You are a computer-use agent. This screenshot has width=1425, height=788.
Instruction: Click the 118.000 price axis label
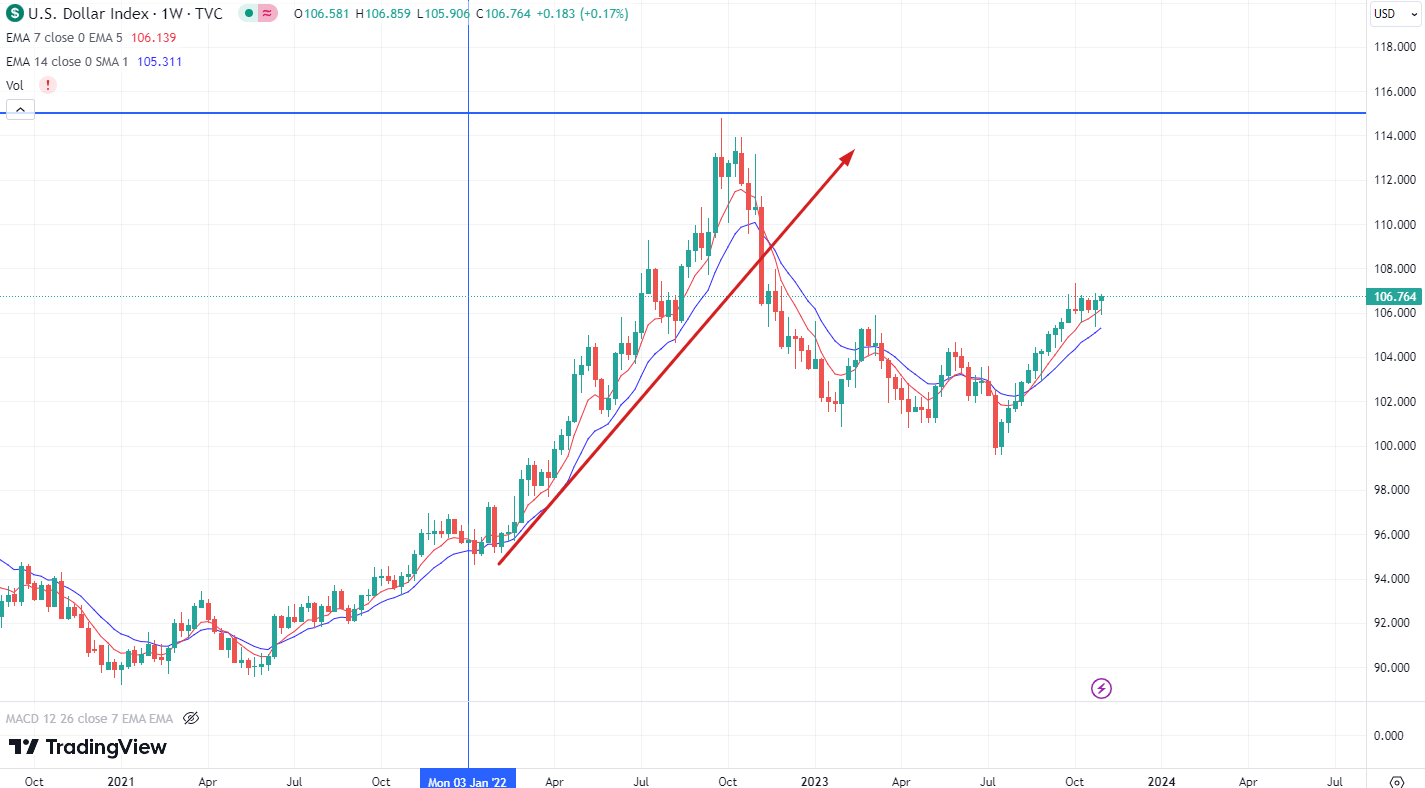point(1394,47)
